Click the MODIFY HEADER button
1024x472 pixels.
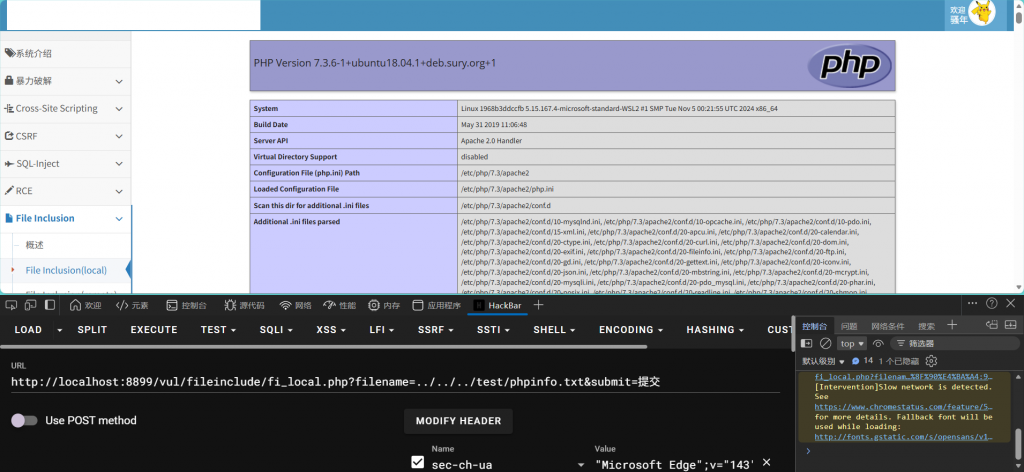[459, 421]
